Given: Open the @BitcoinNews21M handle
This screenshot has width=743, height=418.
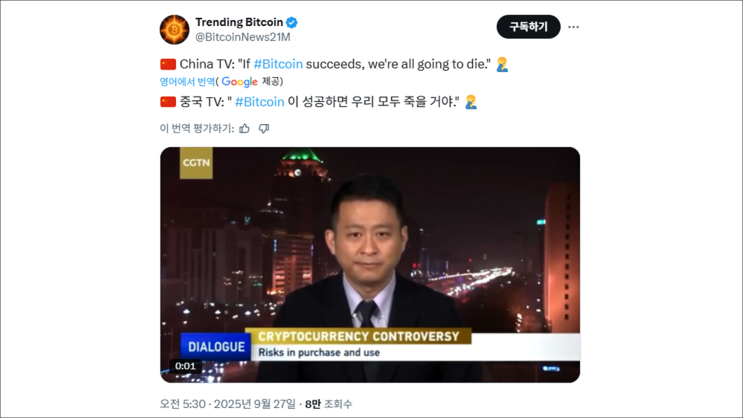Looking at the screenshot, I should pos(243,37).
